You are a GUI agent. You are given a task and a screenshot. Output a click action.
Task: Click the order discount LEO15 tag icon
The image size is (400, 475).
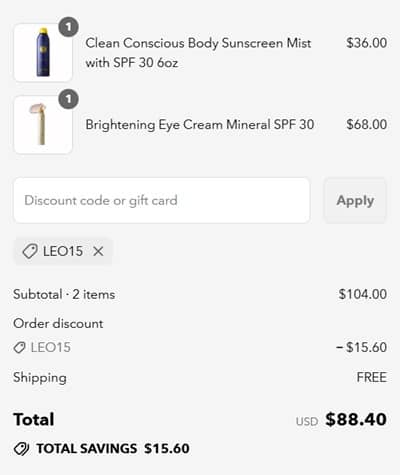pos(19,348)
